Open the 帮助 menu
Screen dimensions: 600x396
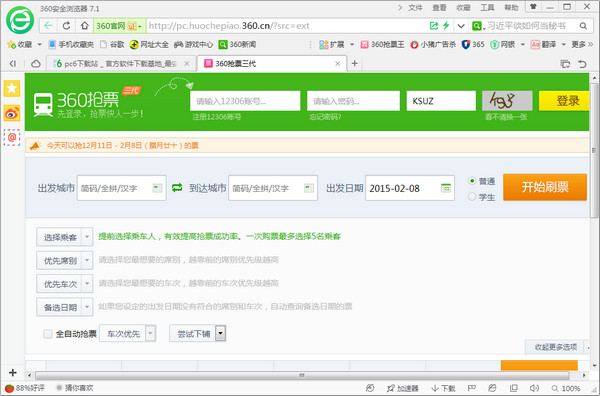511,7
